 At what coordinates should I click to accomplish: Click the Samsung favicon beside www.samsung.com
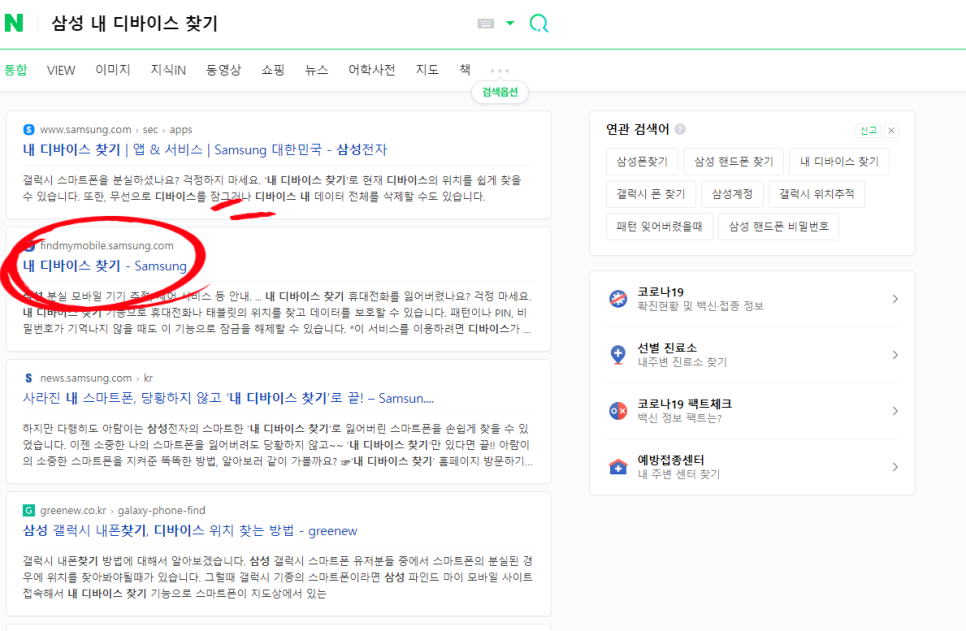pyautogui.click(x=29, y=129)
